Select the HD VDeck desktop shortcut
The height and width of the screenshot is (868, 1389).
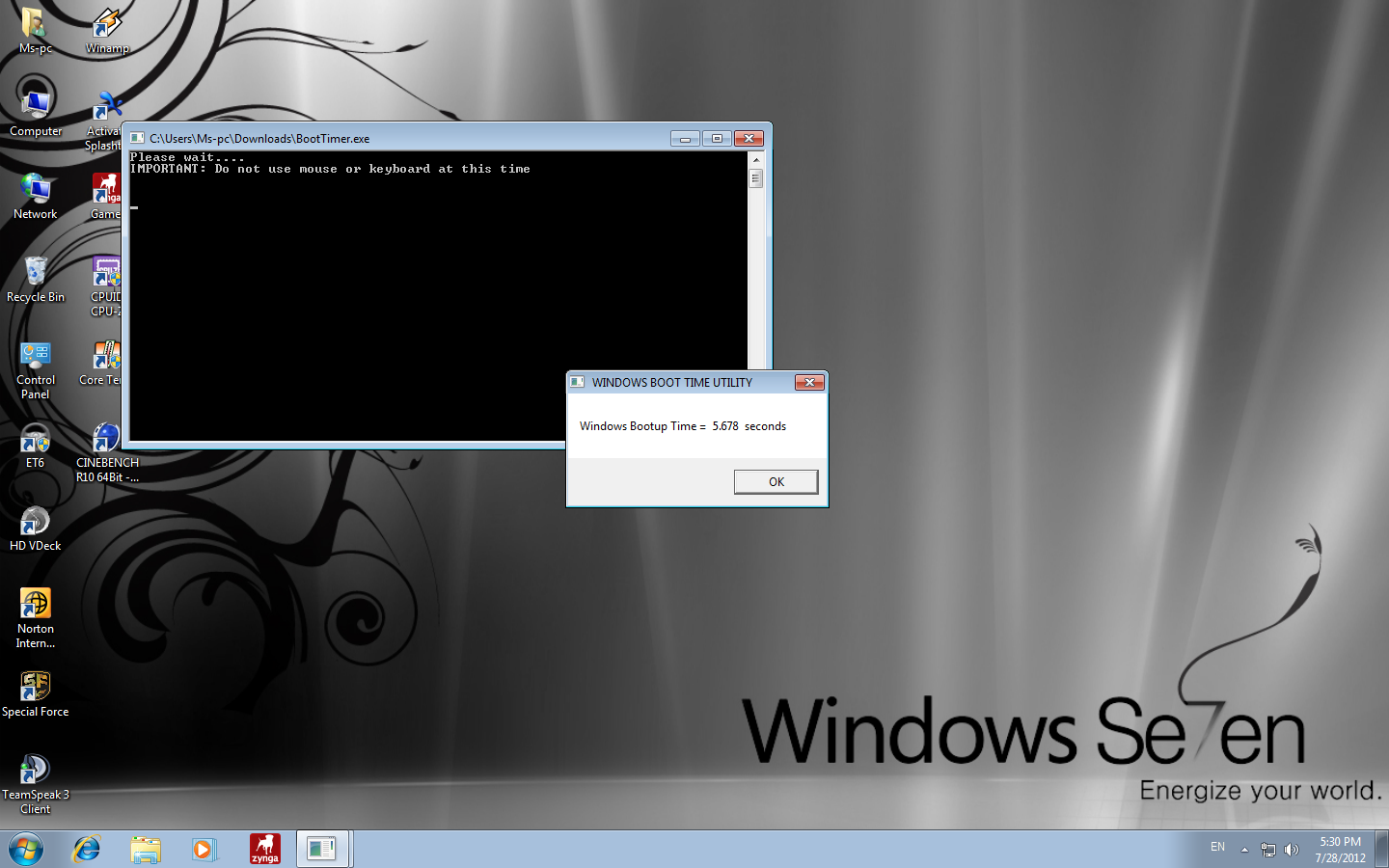click(36, 529)
